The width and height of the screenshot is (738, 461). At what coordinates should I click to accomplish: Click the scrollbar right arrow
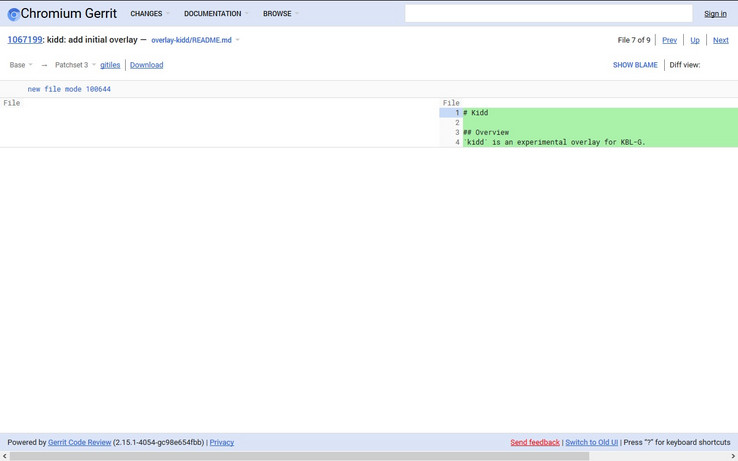(x=733, y=456)
